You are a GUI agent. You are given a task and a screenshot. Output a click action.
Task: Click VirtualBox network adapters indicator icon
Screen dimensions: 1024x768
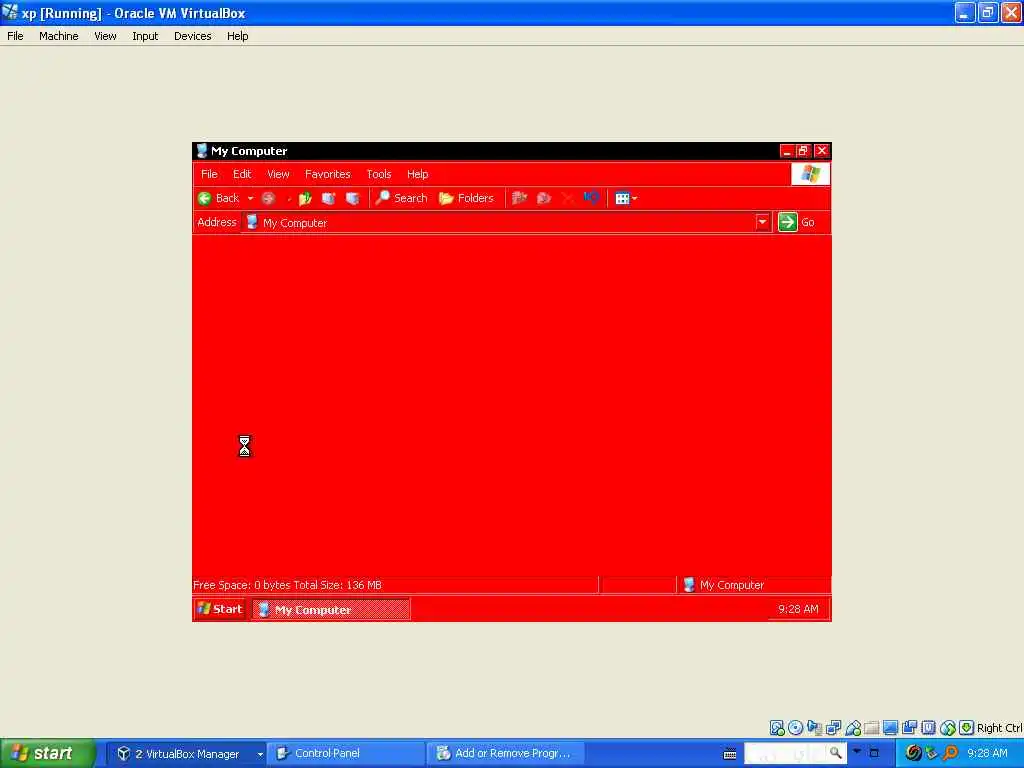click(833, 728)
